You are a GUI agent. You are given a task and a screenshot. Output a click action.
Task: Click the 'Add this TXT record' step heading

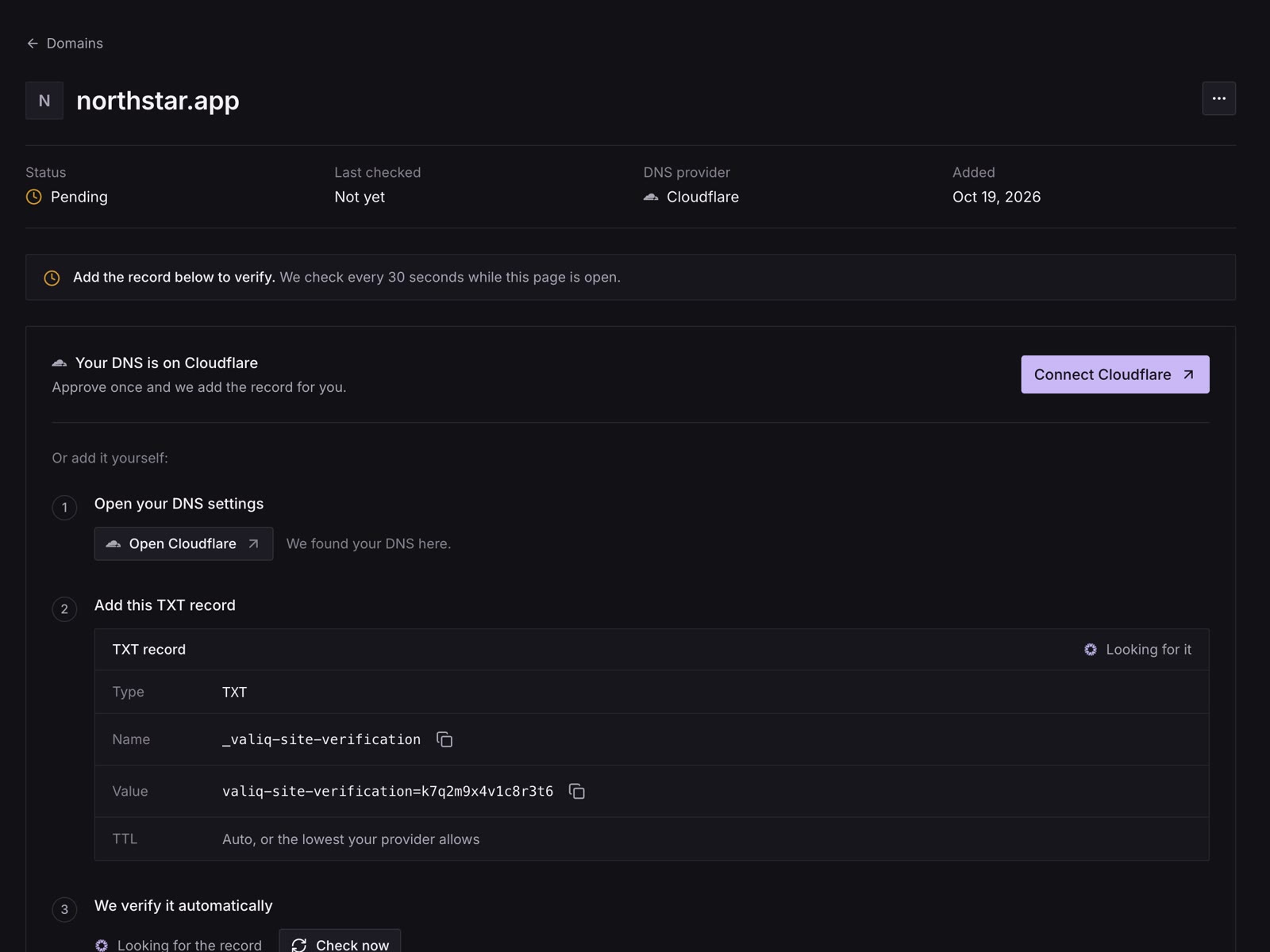165,605
